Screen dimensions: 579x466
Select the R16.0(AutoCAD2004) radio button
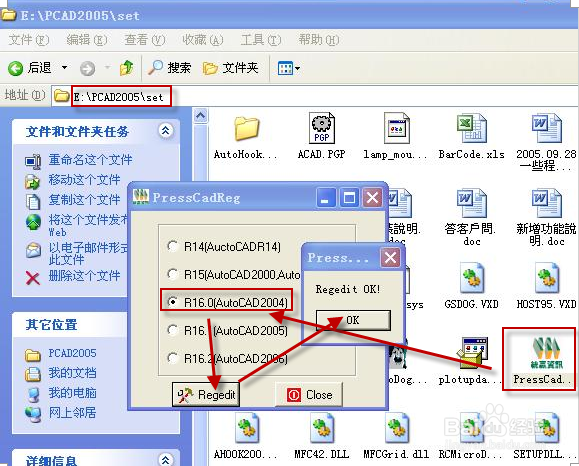click(x=172, y=302)
